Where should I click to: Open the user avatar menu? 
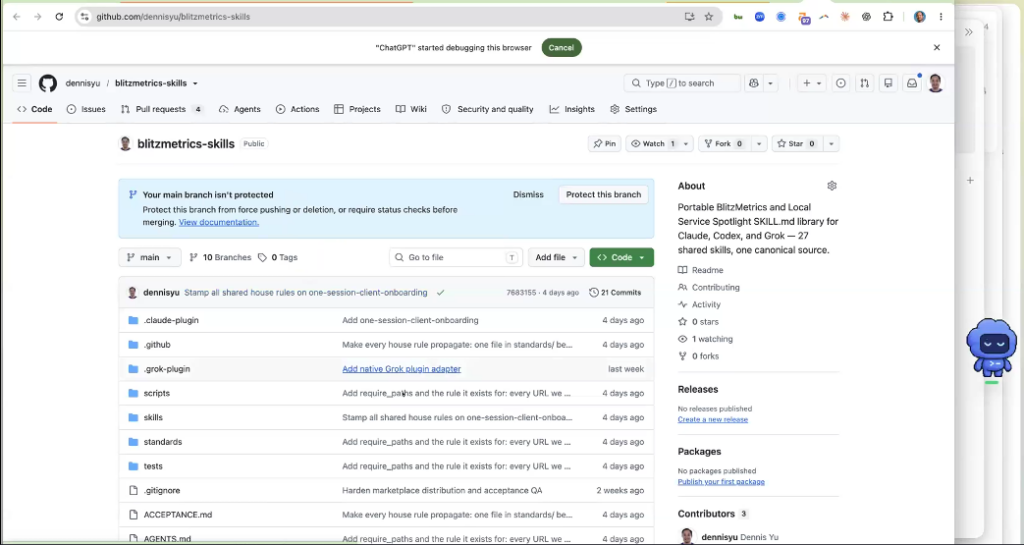coord(935,83)
